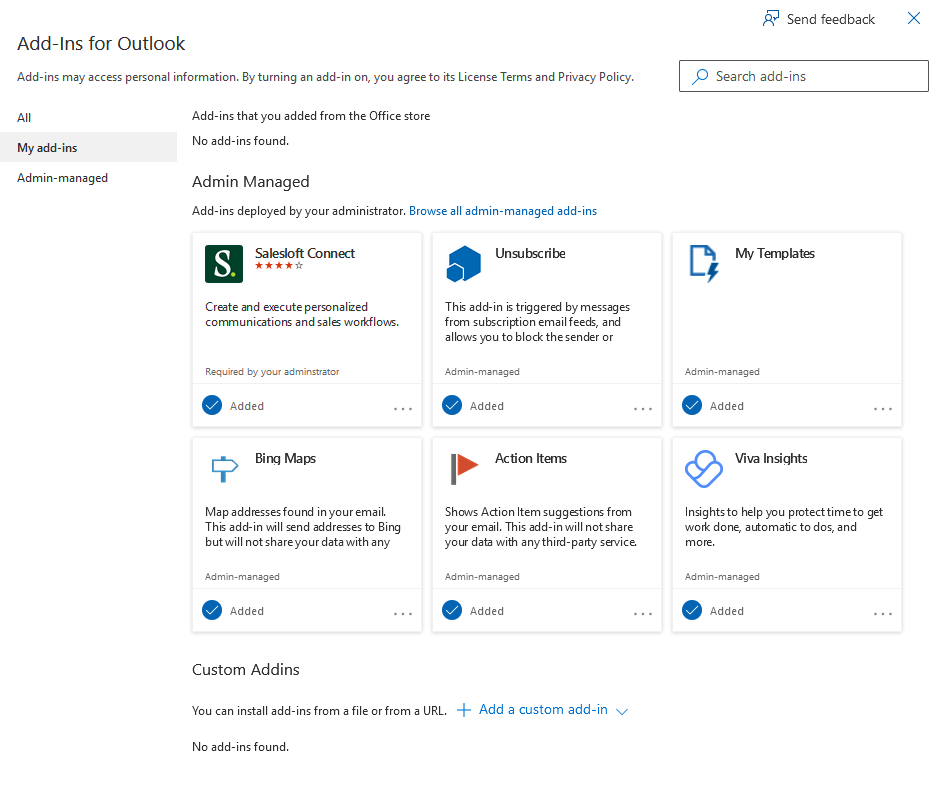The image size is (935, 812).
Task: Click the Salesloft Connect logo icon
Action: tap(224, 264)
